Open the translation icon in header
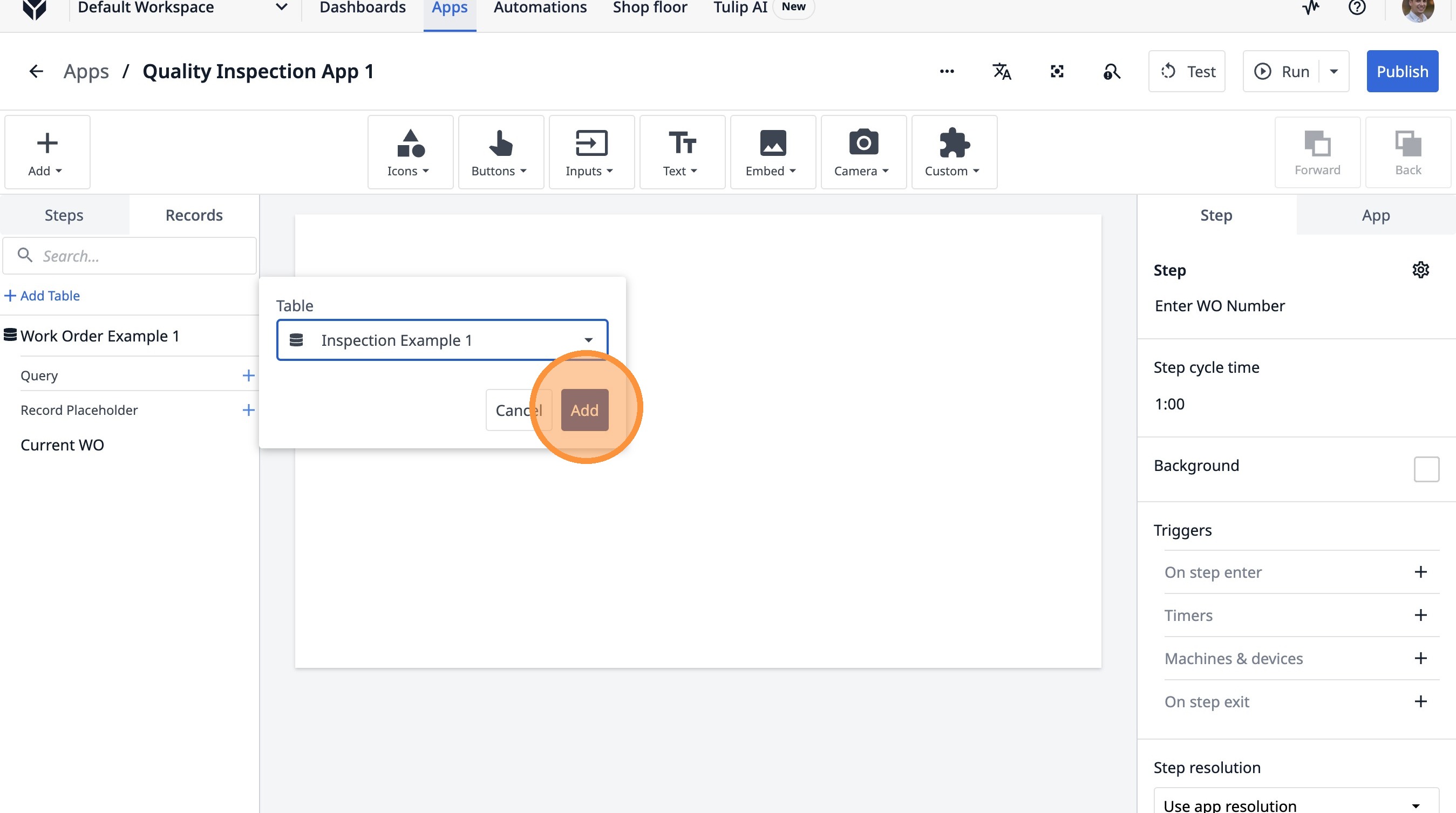 click(1002, 71)
